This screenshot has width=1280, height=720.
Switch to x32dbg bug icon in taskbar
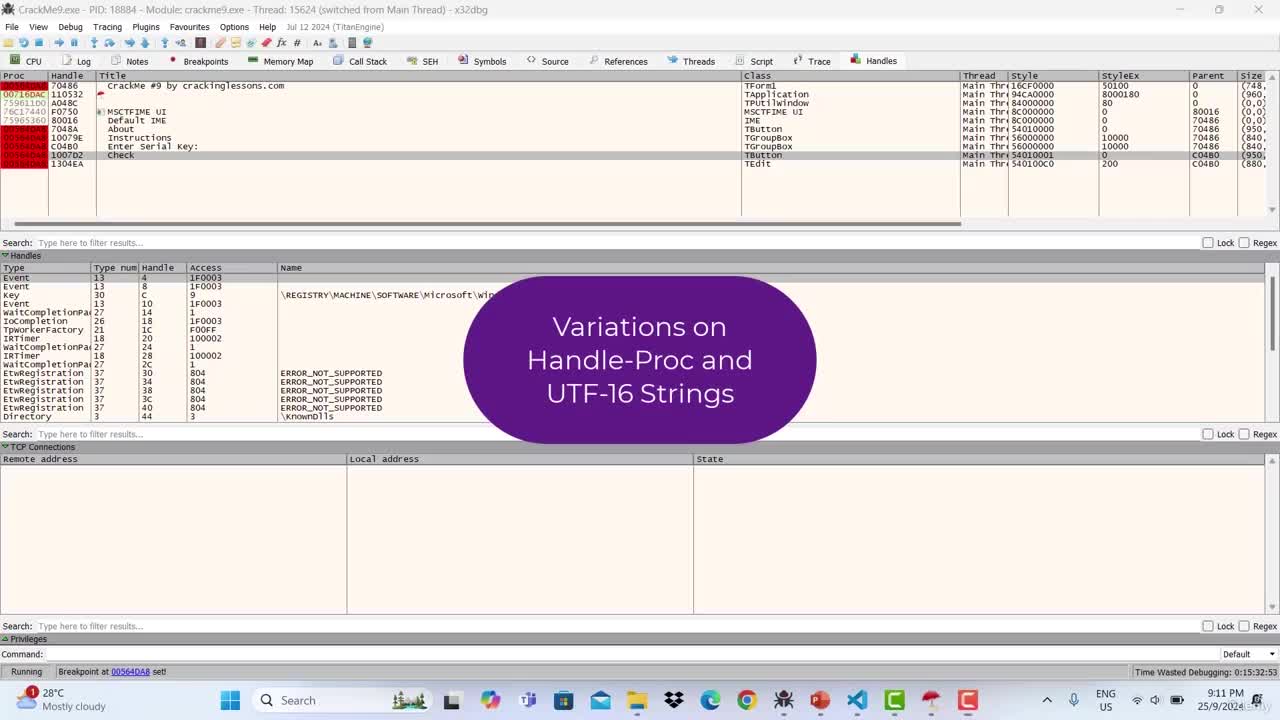click(x=783, y=700)
